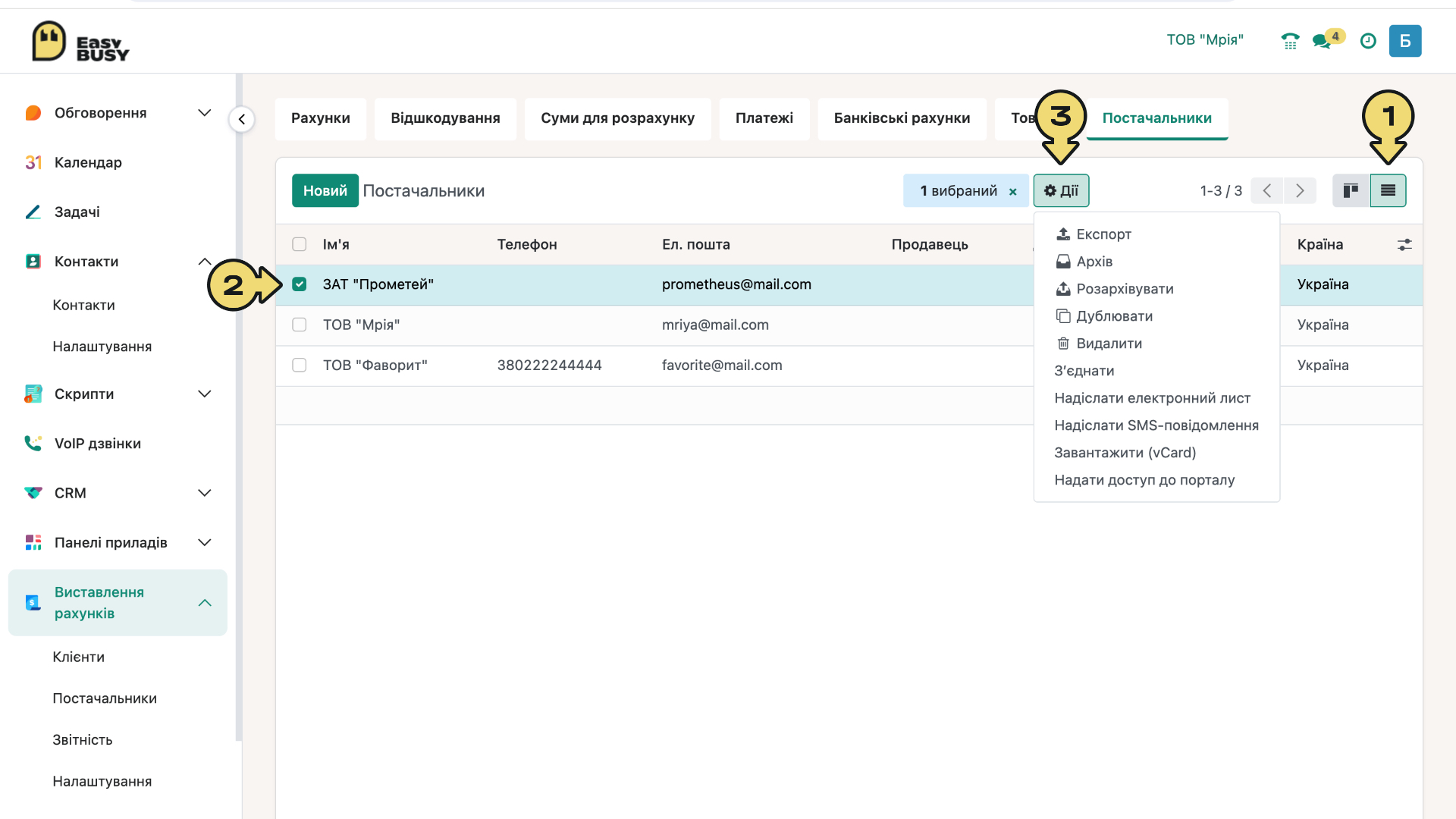Switch to the Платежі tab
Image resolution: width=1456 pixels, height=819 pixels.
tap(764, 118)
